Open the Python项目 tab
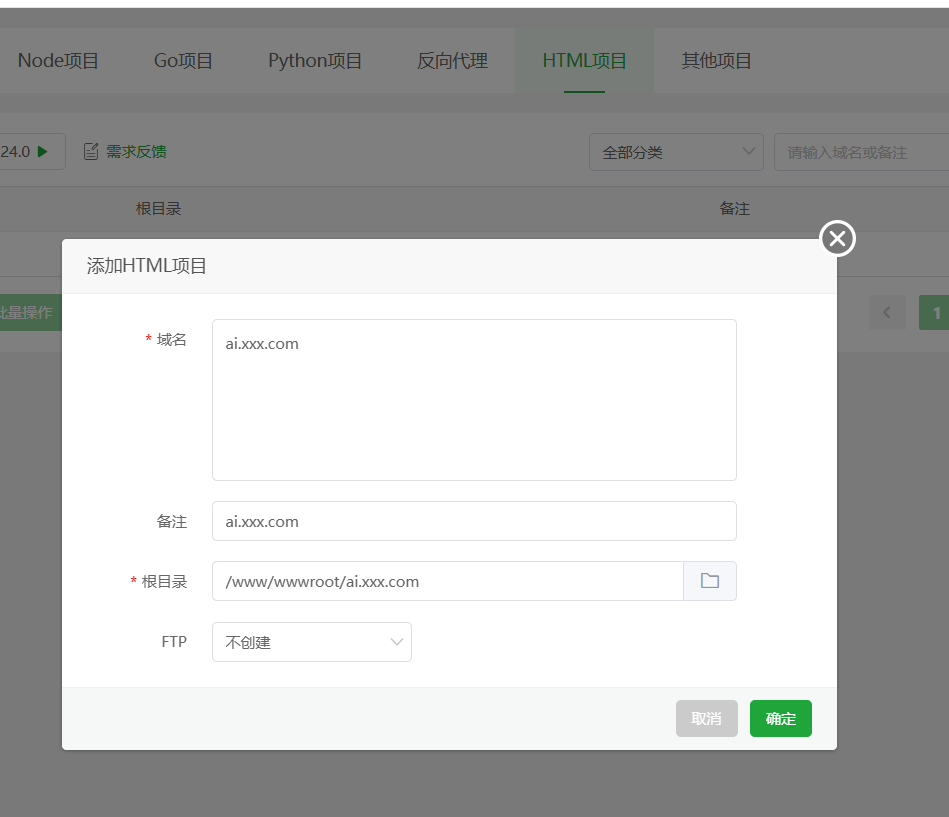 click(x=315, y=60)
